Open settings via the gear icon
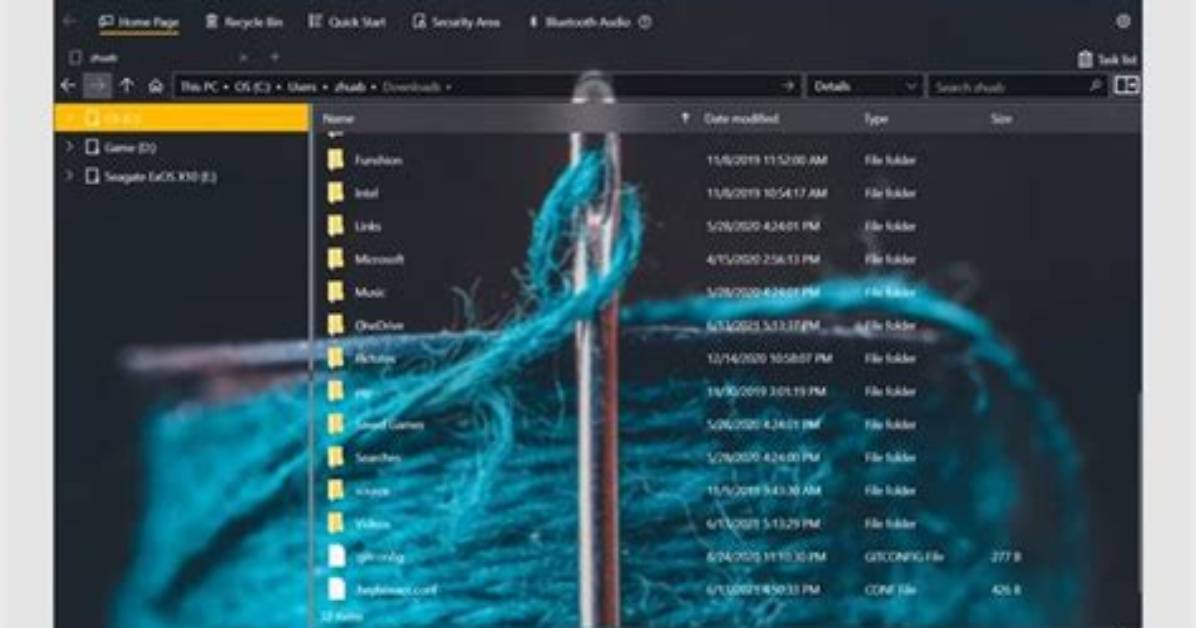The image size is (1196, 628). (x=1123, y=21)
